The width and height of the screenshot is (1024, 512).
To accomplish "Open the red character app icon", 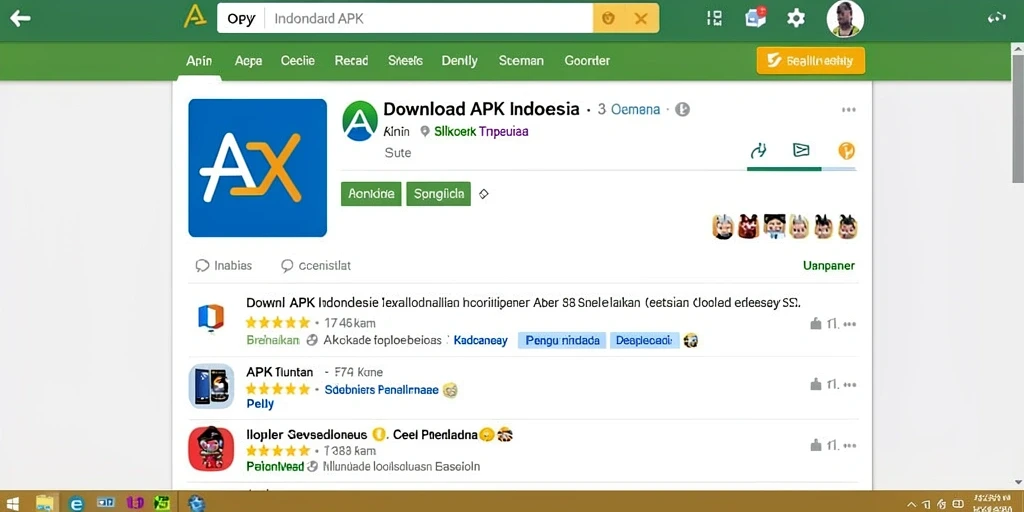I will [x=211, y=449].
